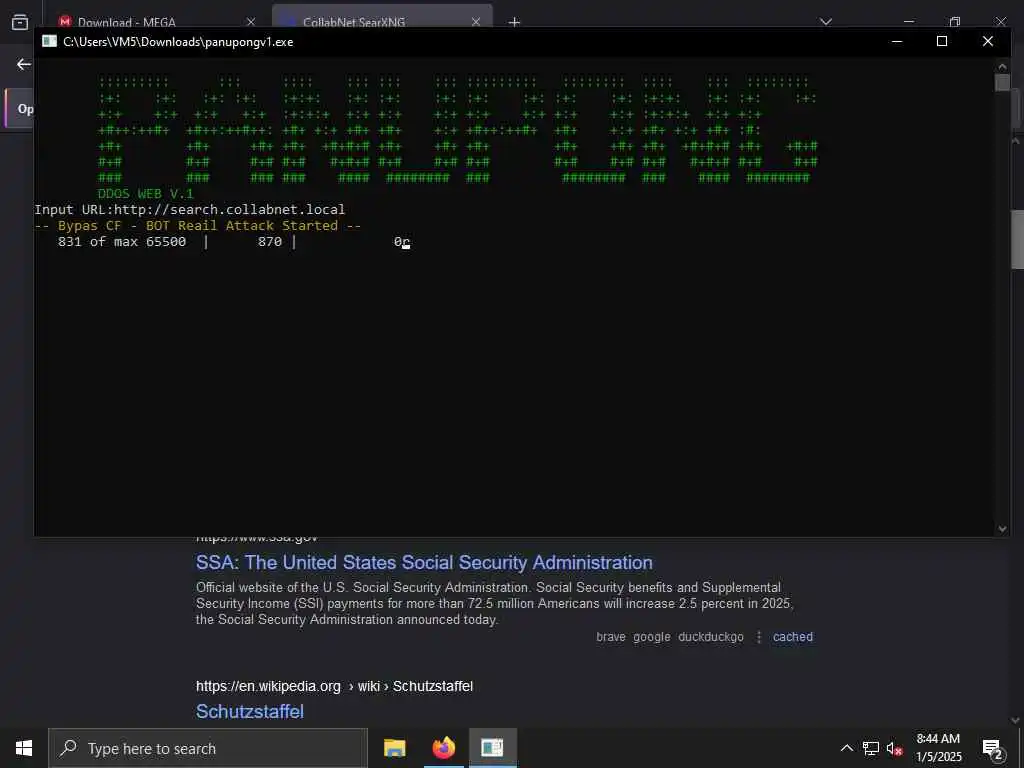1024x768 pixels.
Task: Click the browser page vertical scrollbar thumb
Action: [1017, 239]
